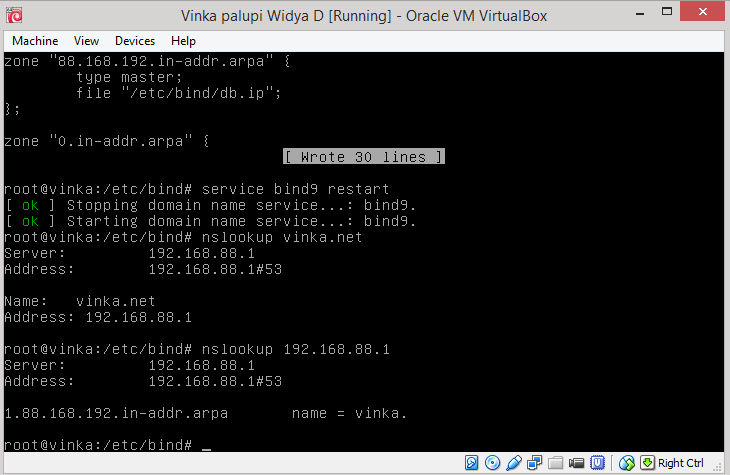
Task: Click the hard disk activity indicator icon
Action: coord(471,463)
